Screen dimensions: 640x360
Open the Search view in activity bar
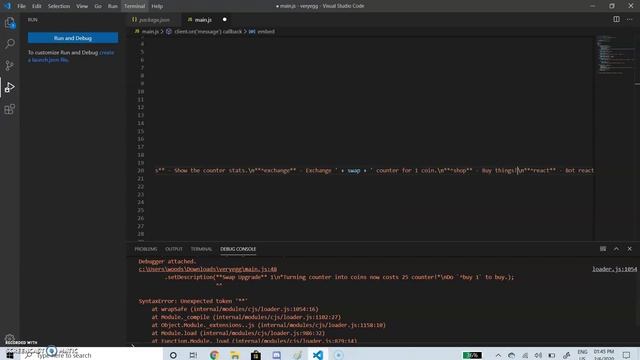(10, 44)
